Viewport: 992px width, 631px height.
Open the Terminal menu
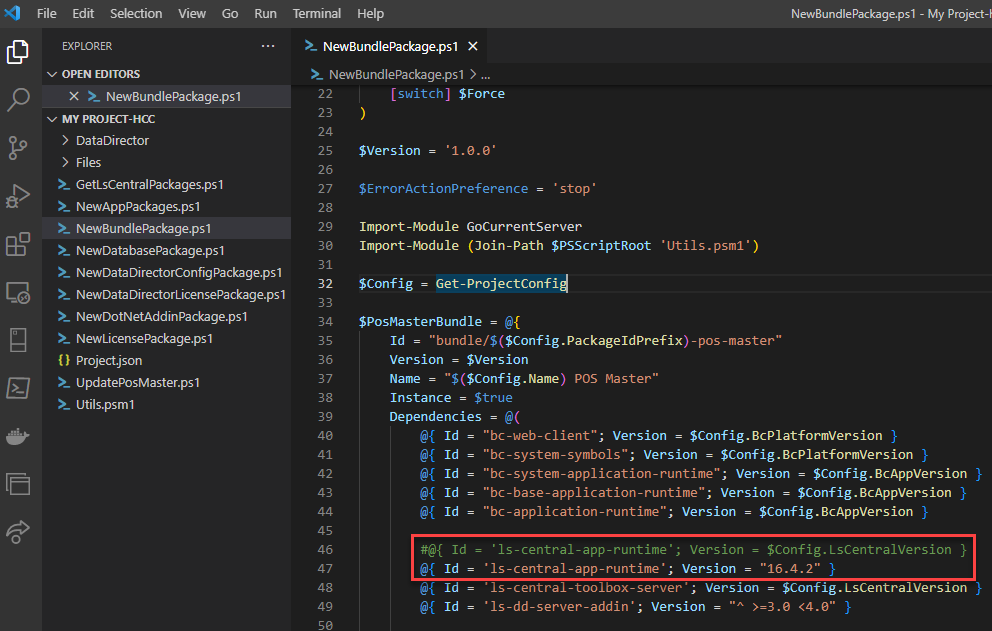coord(316,13)
